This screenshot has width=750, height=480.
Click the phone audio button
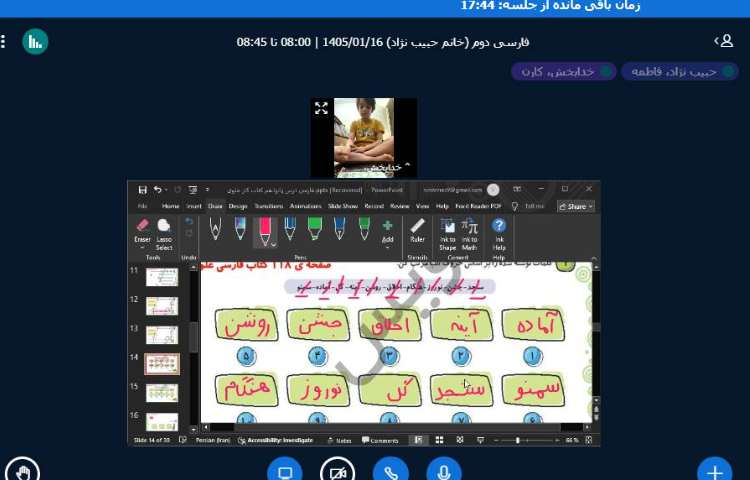(x=391, y=472)
